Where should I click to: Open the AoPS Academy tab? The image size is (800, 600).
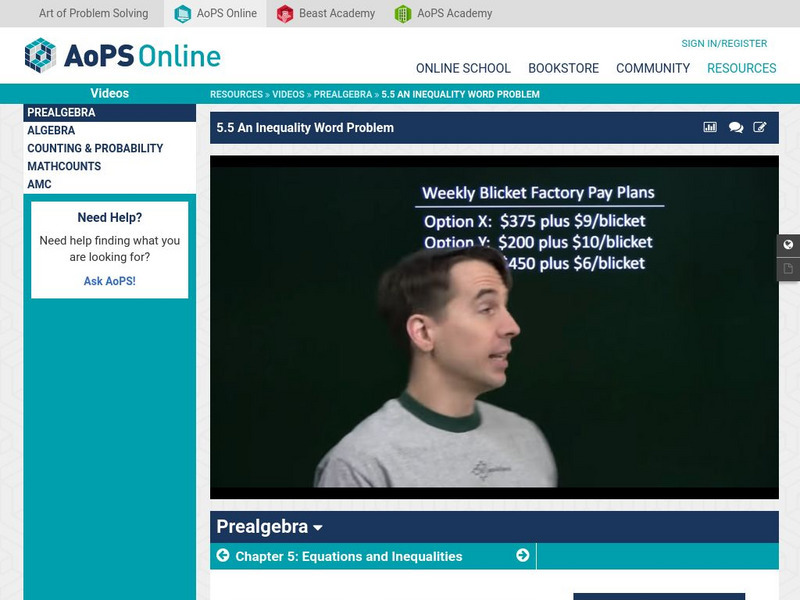click(x=443, y=13)
